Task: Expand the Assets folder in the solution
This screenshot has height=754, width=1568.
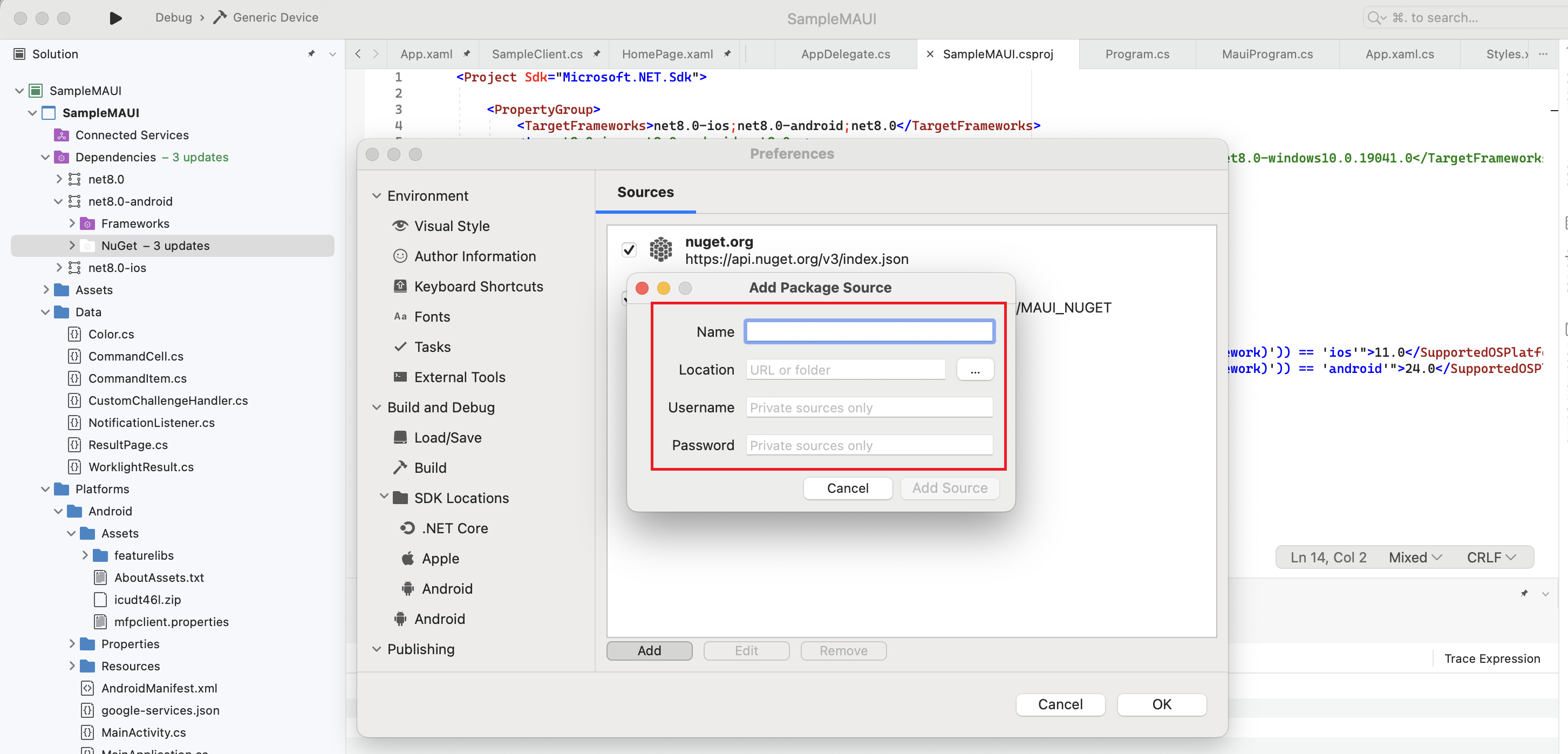Action: coord(46,289)
